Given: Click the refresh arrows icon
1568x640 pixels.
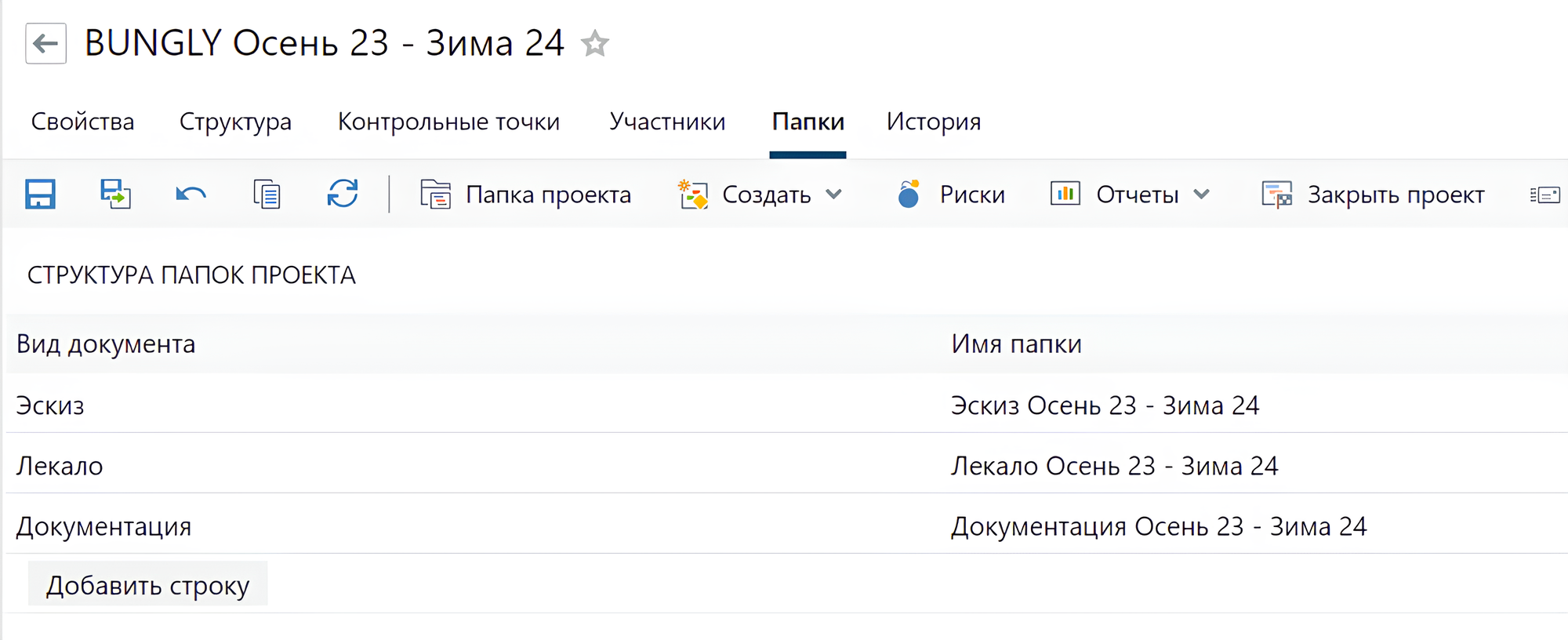Looking at the screenshot, I should pos(343,194).
